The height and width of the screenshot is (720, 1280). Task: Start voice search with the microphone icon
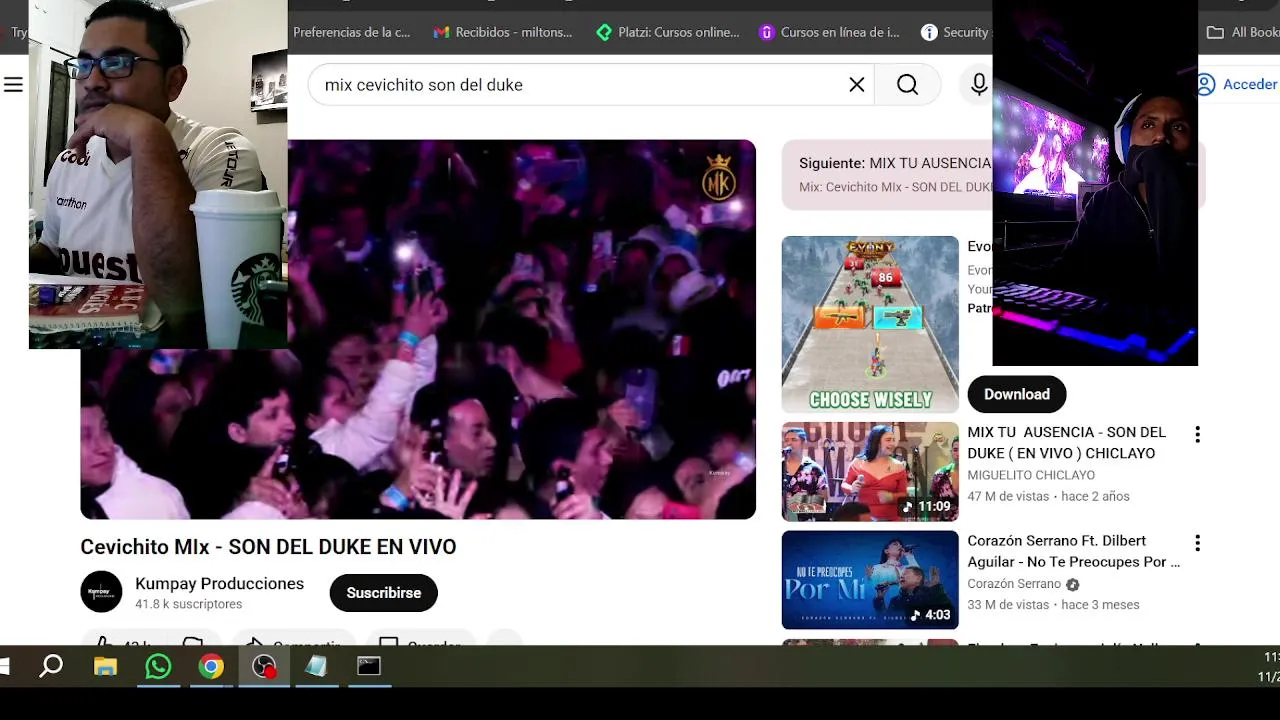[x=979, y=85]
